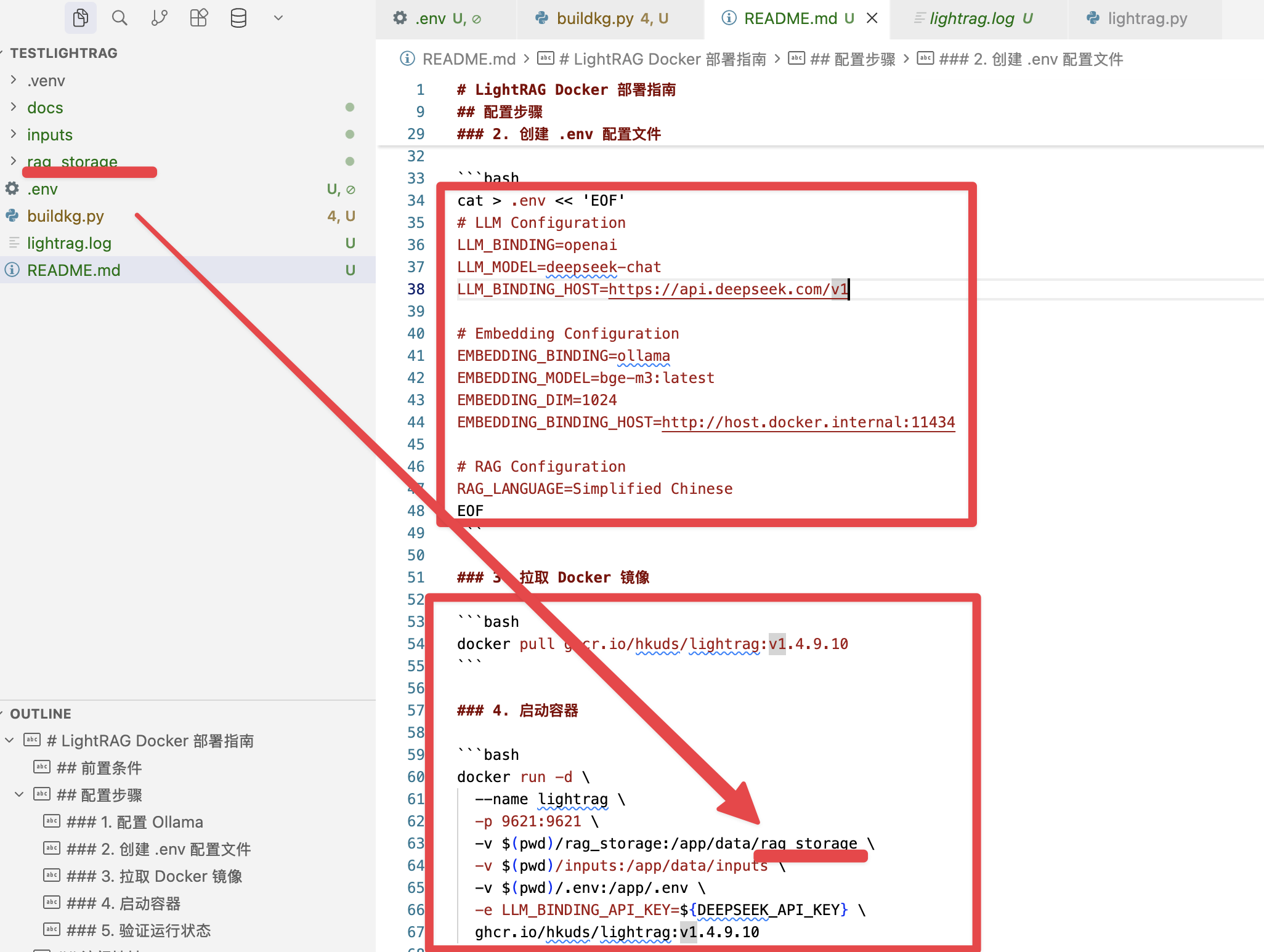1264x952 pixels.
Task: Jump to 拉取 Docker 镜像 outline item
Action: (x=154, y=876)
